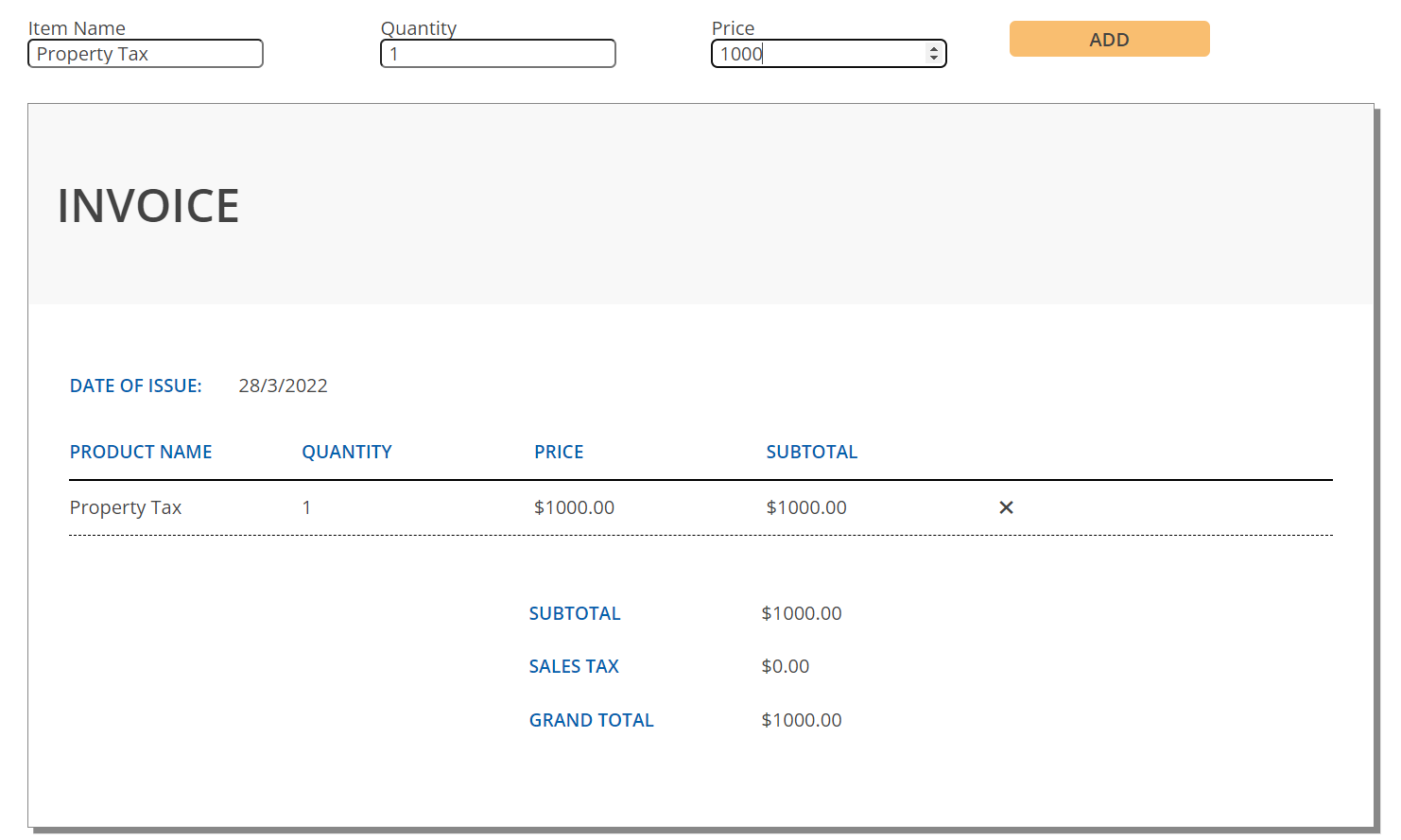Click the INVOICE heading

[147, 206]
